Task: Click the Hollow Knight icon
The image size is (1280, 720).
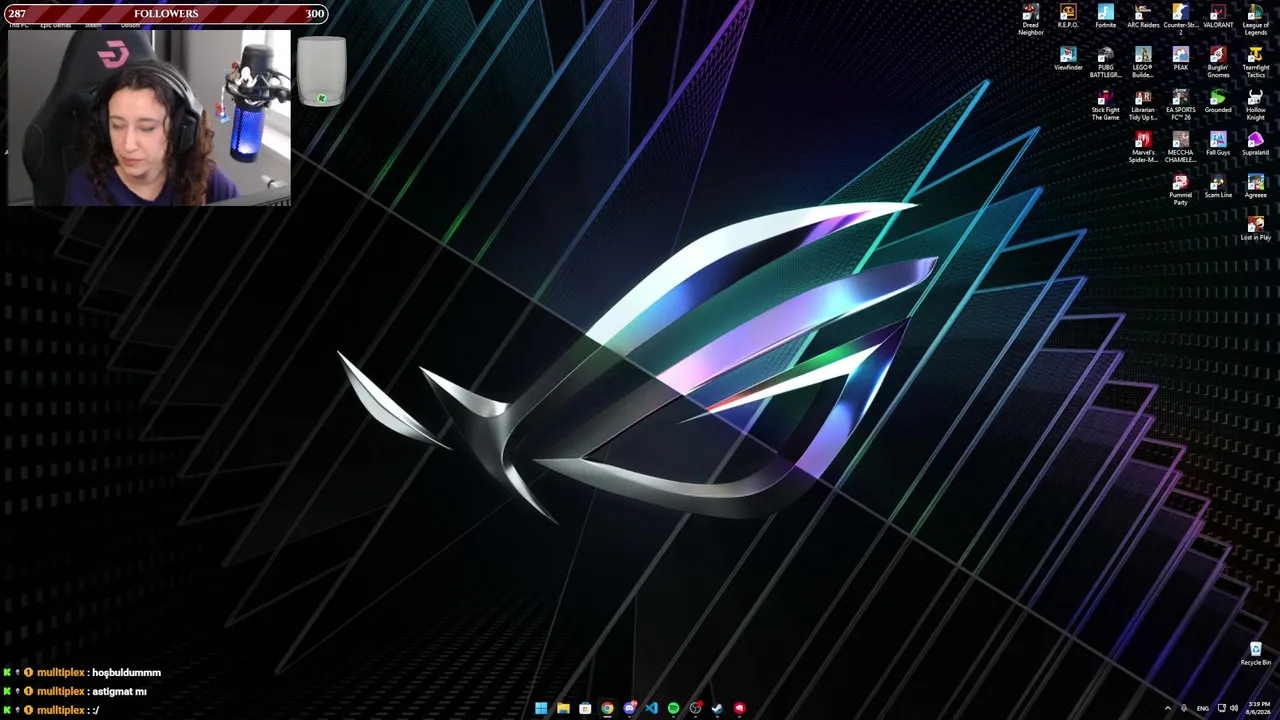Action: coord(1256,105)
